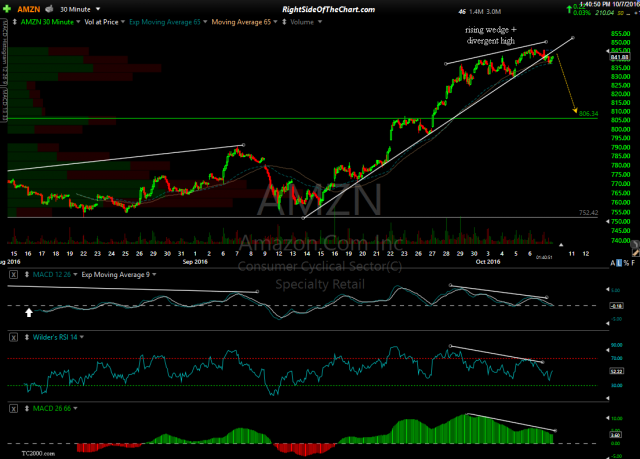This screenshot has height=459, width=640.
Task: Click the green plus add-indicator icon
Action: click(x=7, y=9)
